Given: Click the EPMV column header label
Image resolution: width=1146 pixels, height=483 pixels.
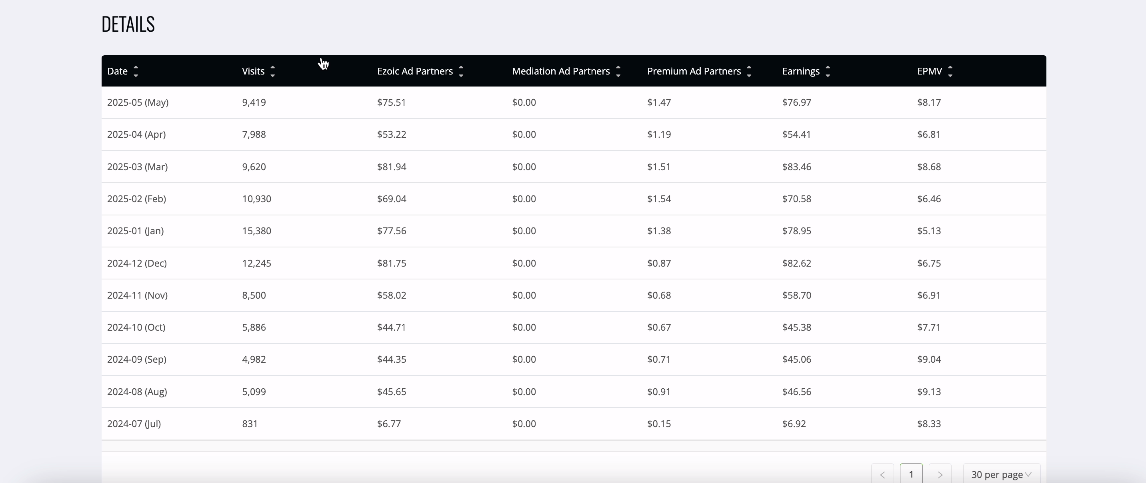Looking at the screenshot, I should pos(930,72).
